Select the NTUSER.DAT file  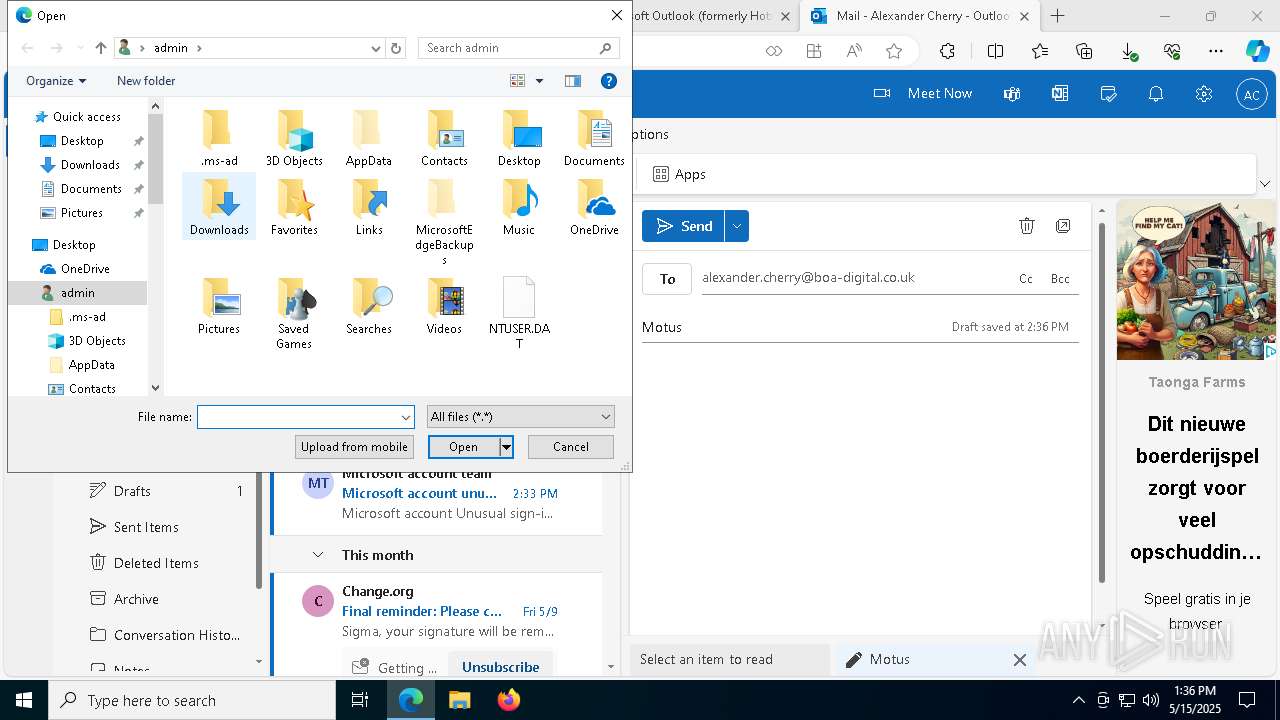519,313
